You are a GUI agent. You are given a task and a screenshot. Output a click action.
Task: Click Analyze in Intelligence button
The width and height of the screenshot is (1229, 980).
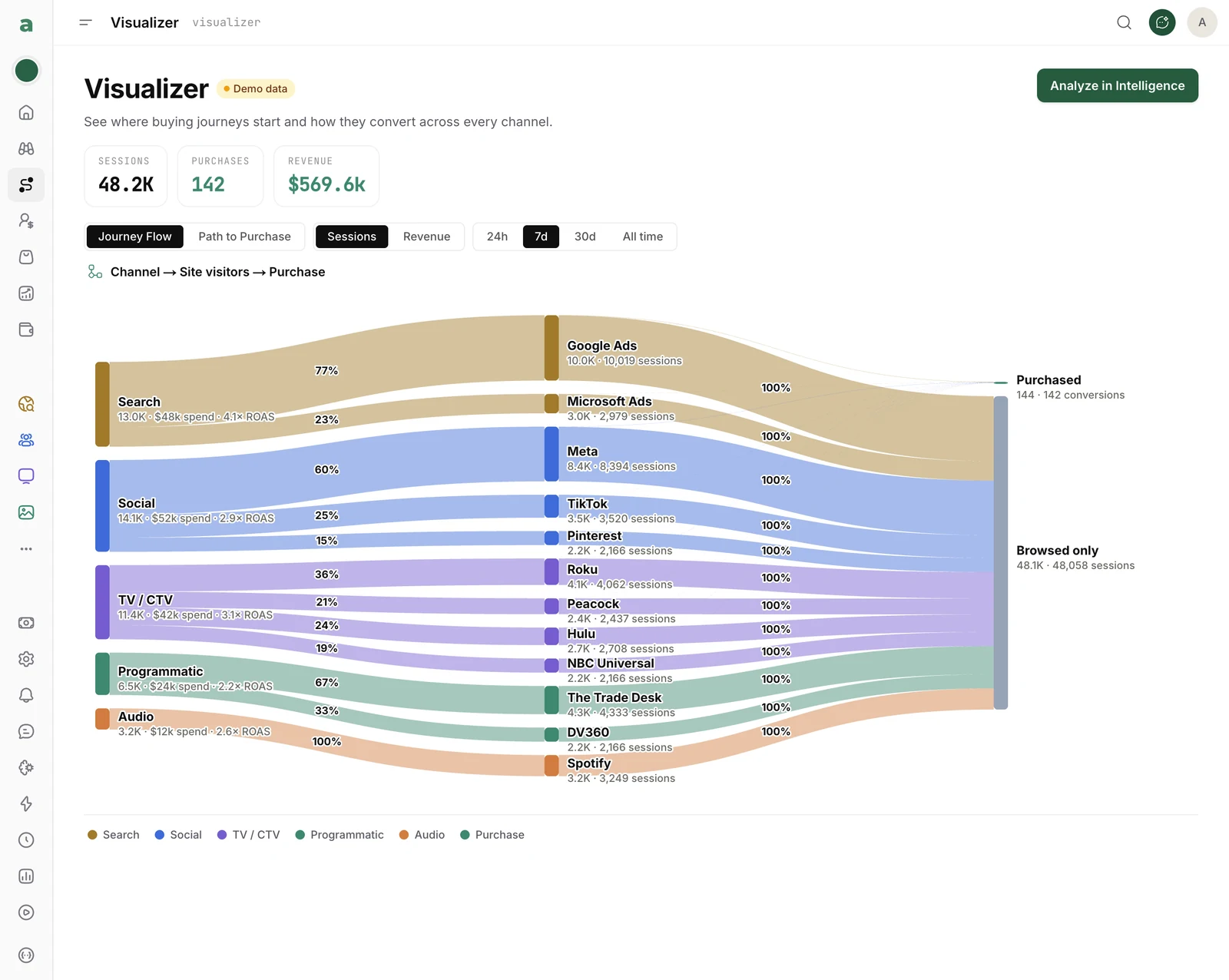pyautogui.click(x=1117, y=85)
